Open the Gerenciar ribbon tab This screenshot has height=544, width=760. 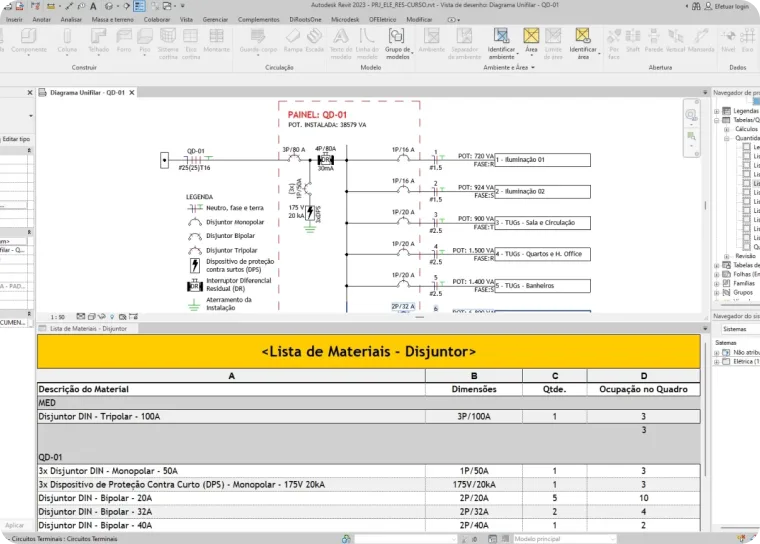215,19
